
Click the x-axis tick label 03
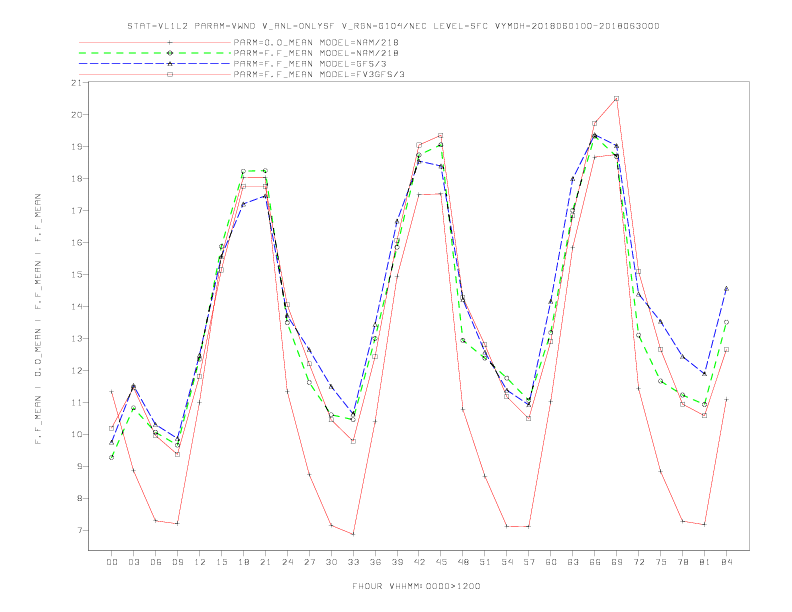(x=133, y=562)
